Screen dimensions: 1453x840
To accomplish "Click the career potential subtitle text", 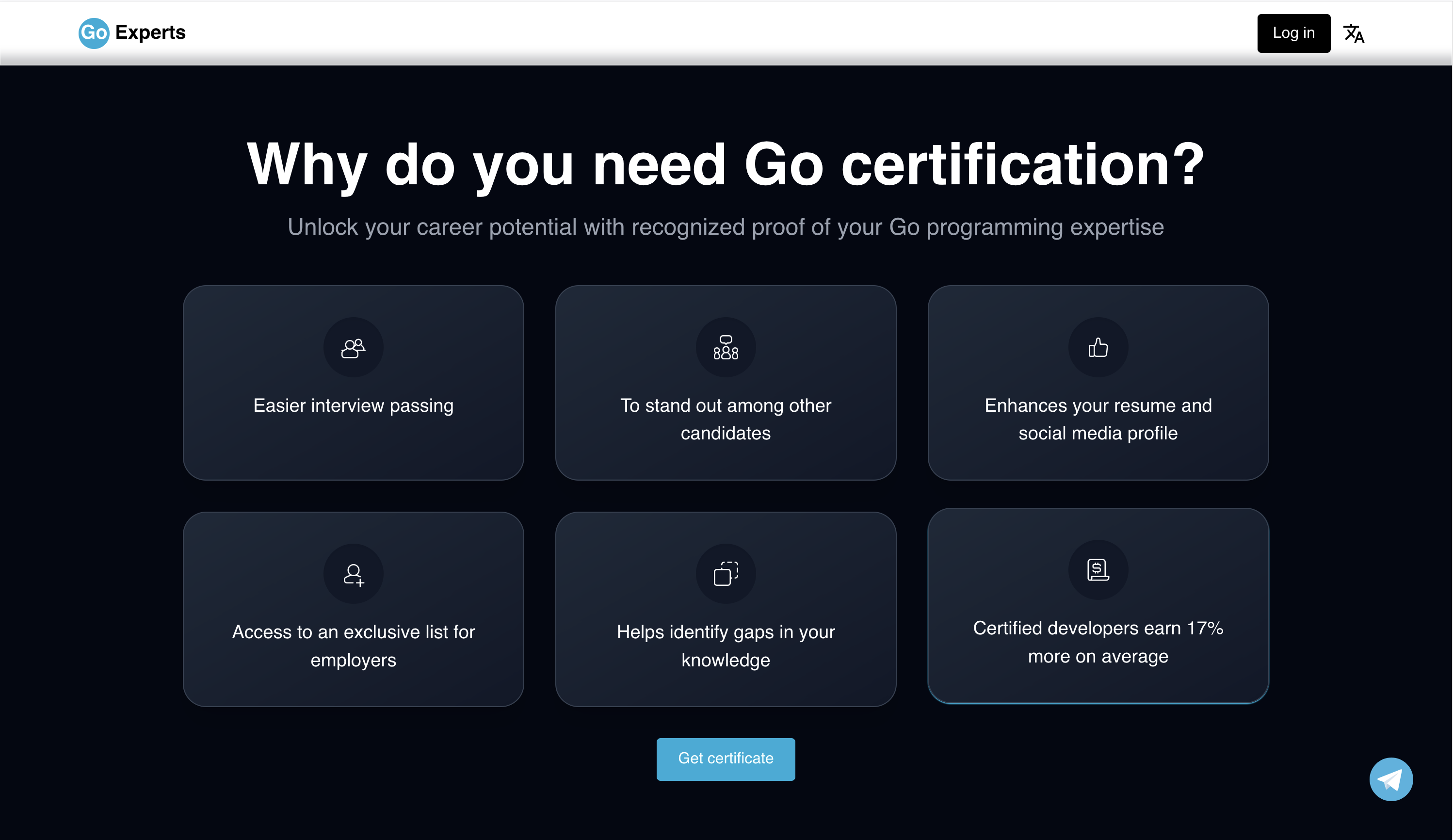I will click(x=726, y=227).
